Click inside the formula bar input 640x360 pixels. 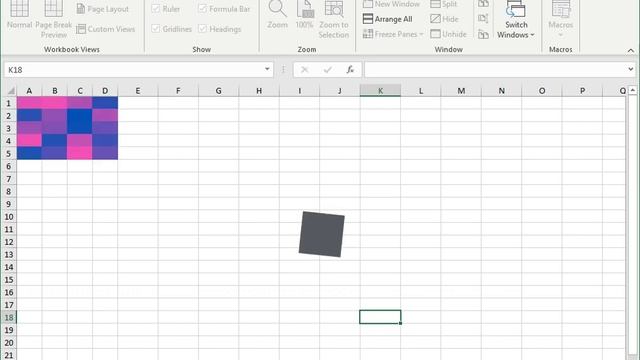click(496, 70)
